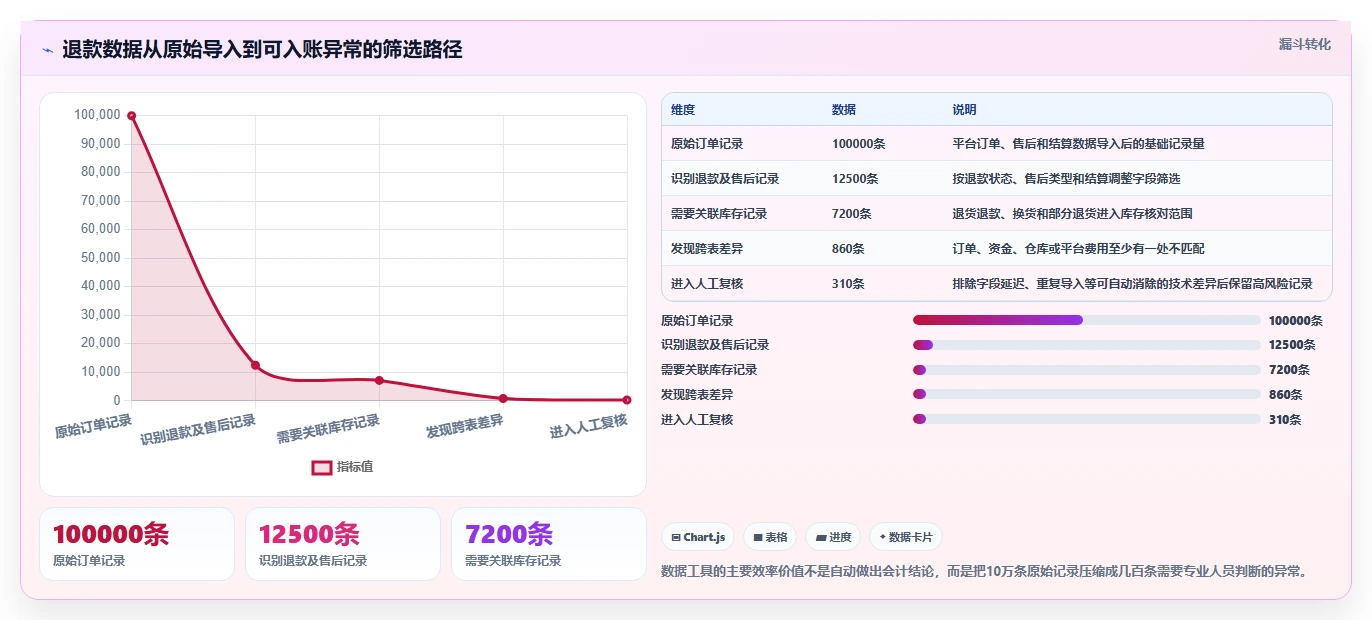Toggle the 指标值 legend swatch

click(321, 467)
